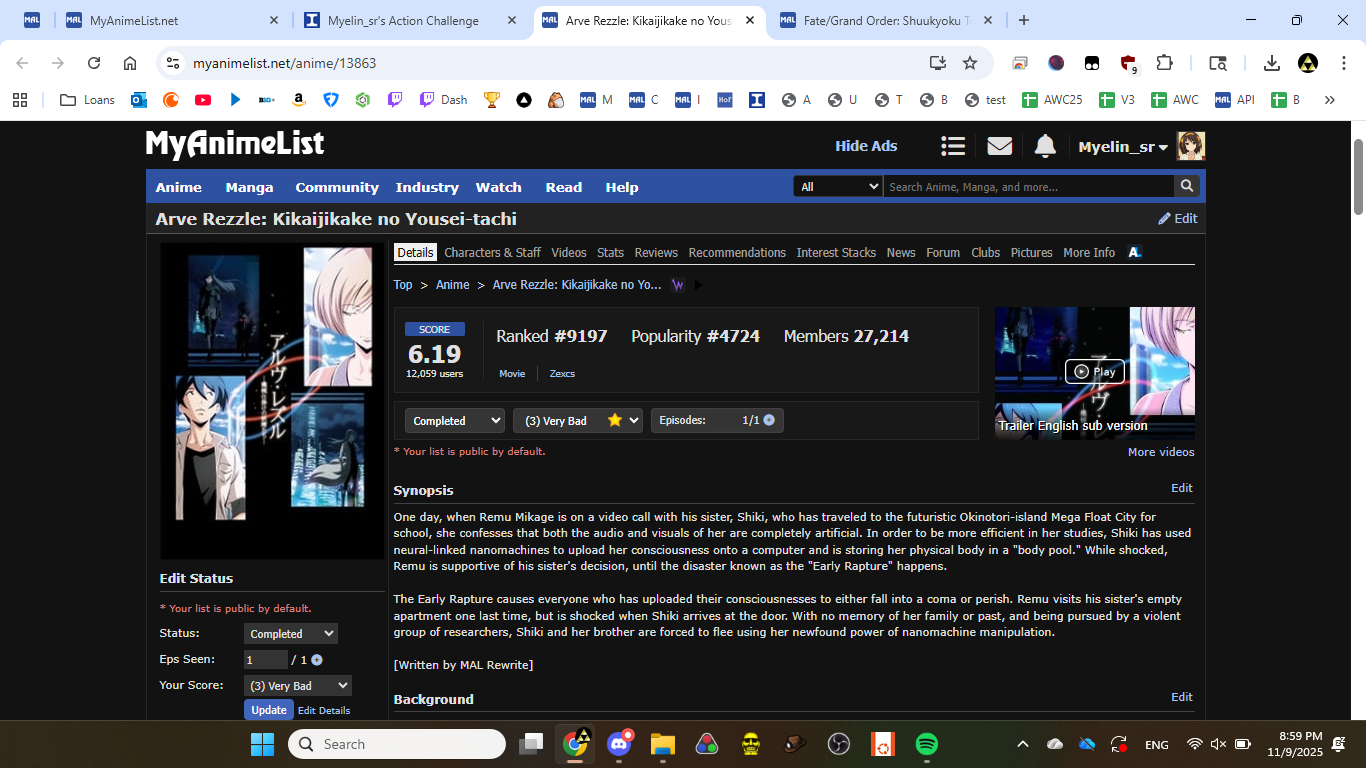Open the Outlook bookmark
This screenshot has height=768, width=1366.
[139, 100]
